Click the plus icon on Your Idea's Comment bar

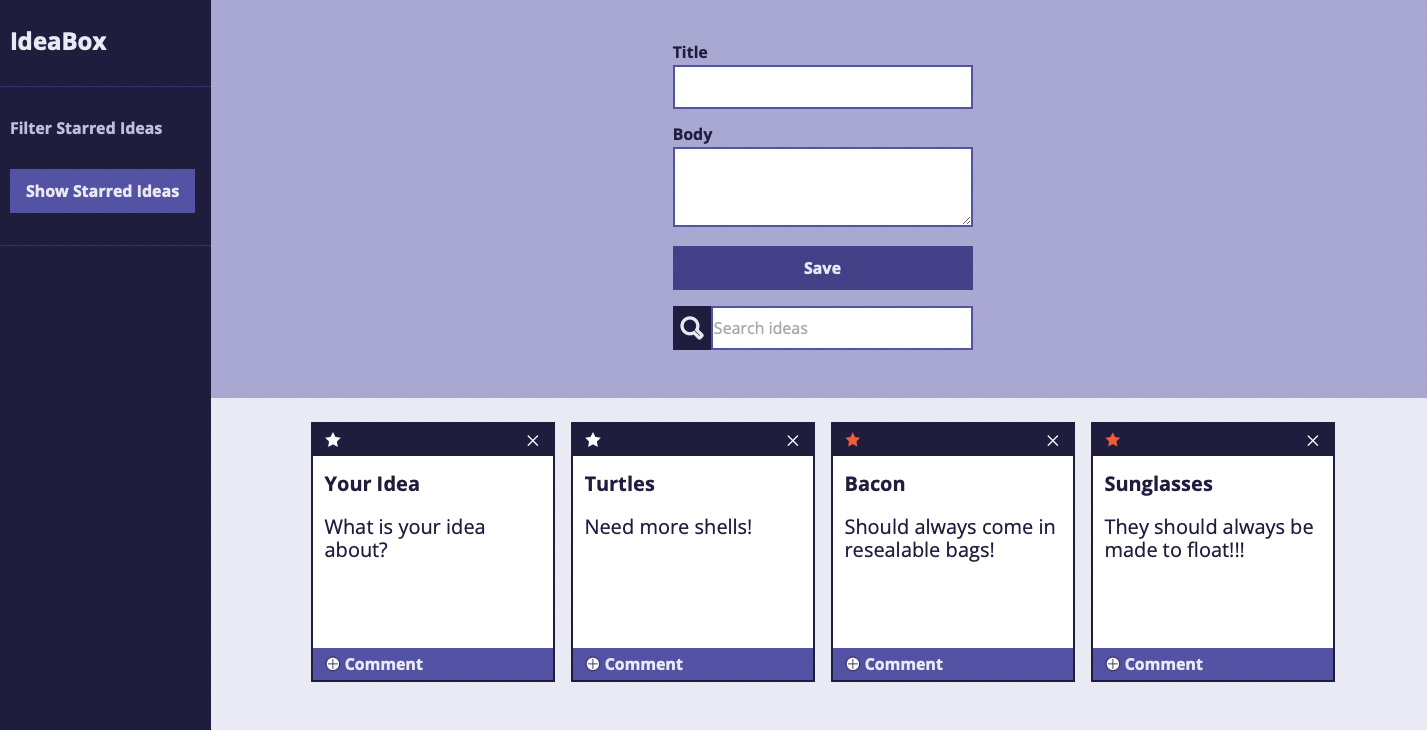[333, 663]
